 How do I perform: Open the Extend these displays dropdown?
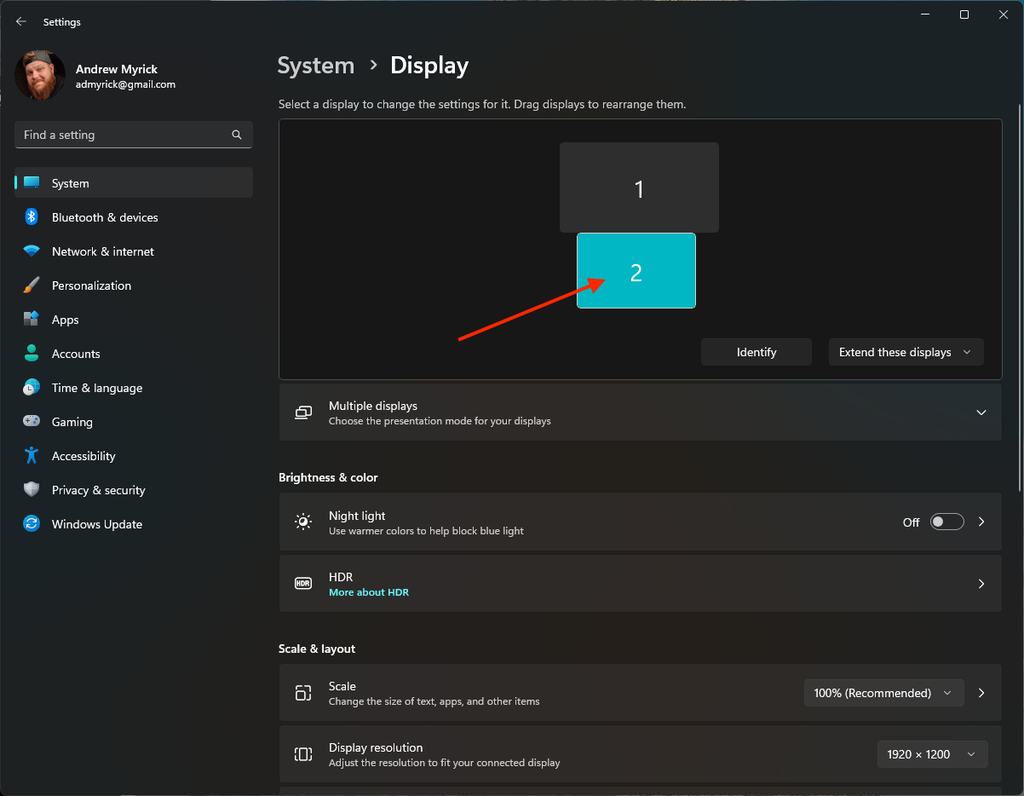(x=905, y=352)
